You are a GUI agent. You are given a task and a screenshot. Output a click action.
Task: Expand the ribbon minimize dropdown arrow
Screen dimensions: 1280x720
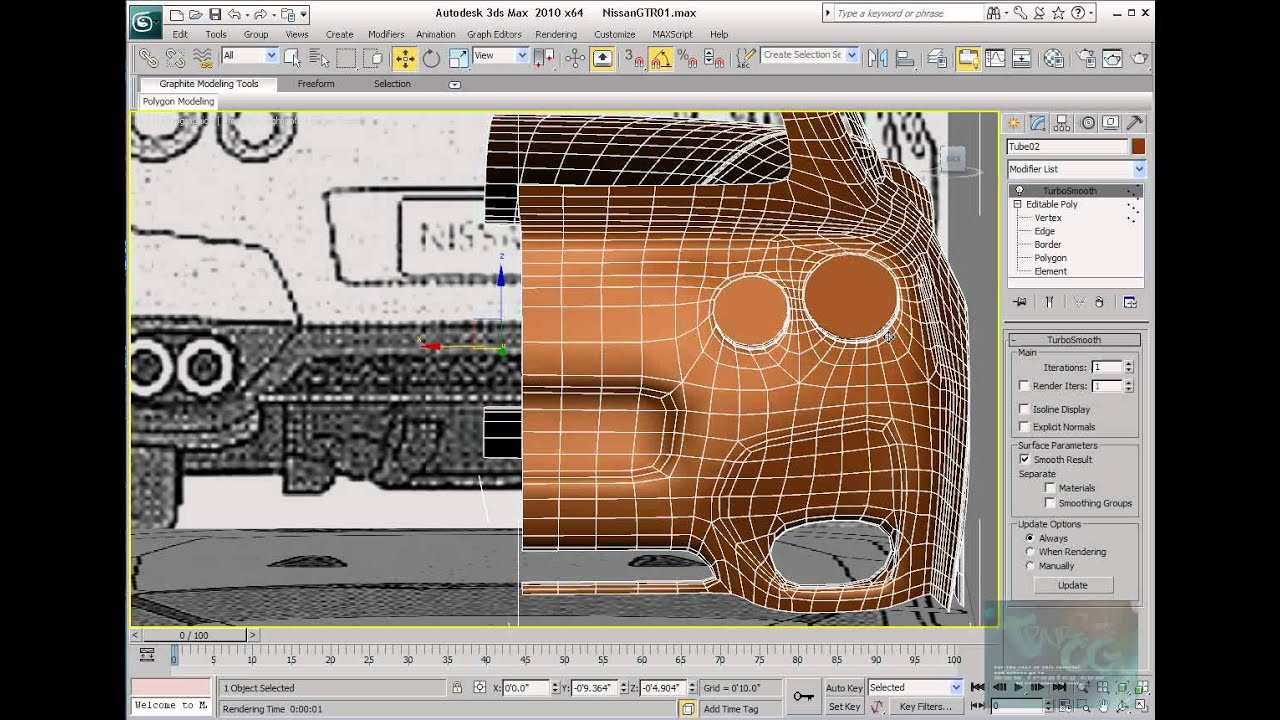point(454,85)
